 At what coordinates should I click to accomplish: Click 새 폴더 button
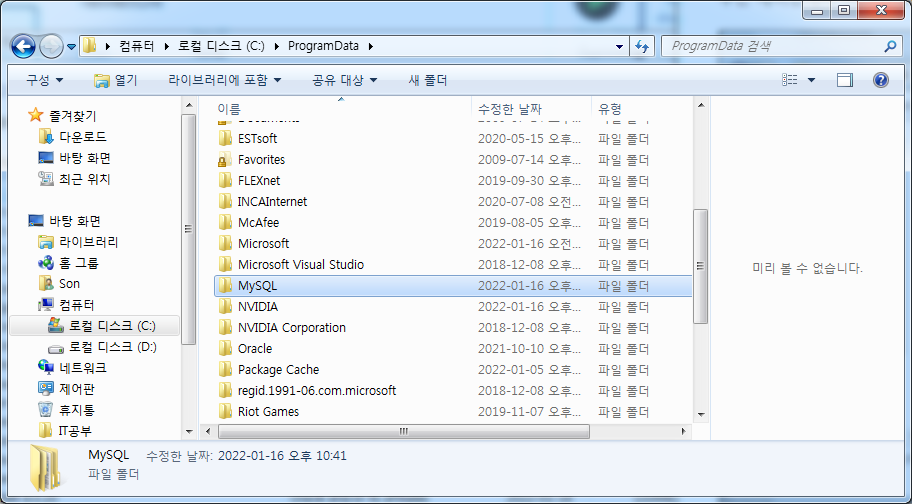pyautogui.click(x=428, y=80)
